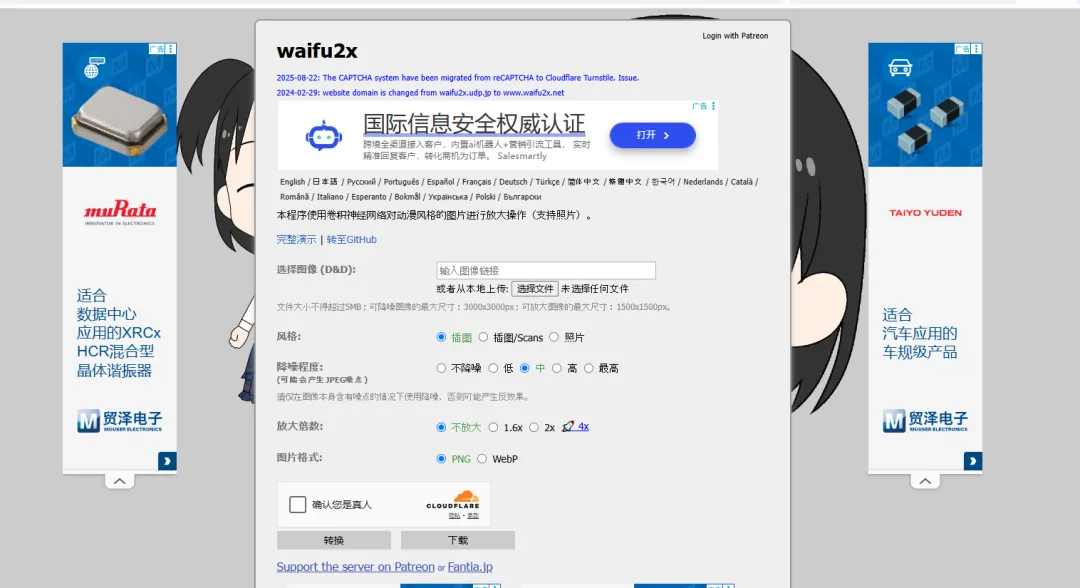Switch language to Español

[x=440, y=182]
